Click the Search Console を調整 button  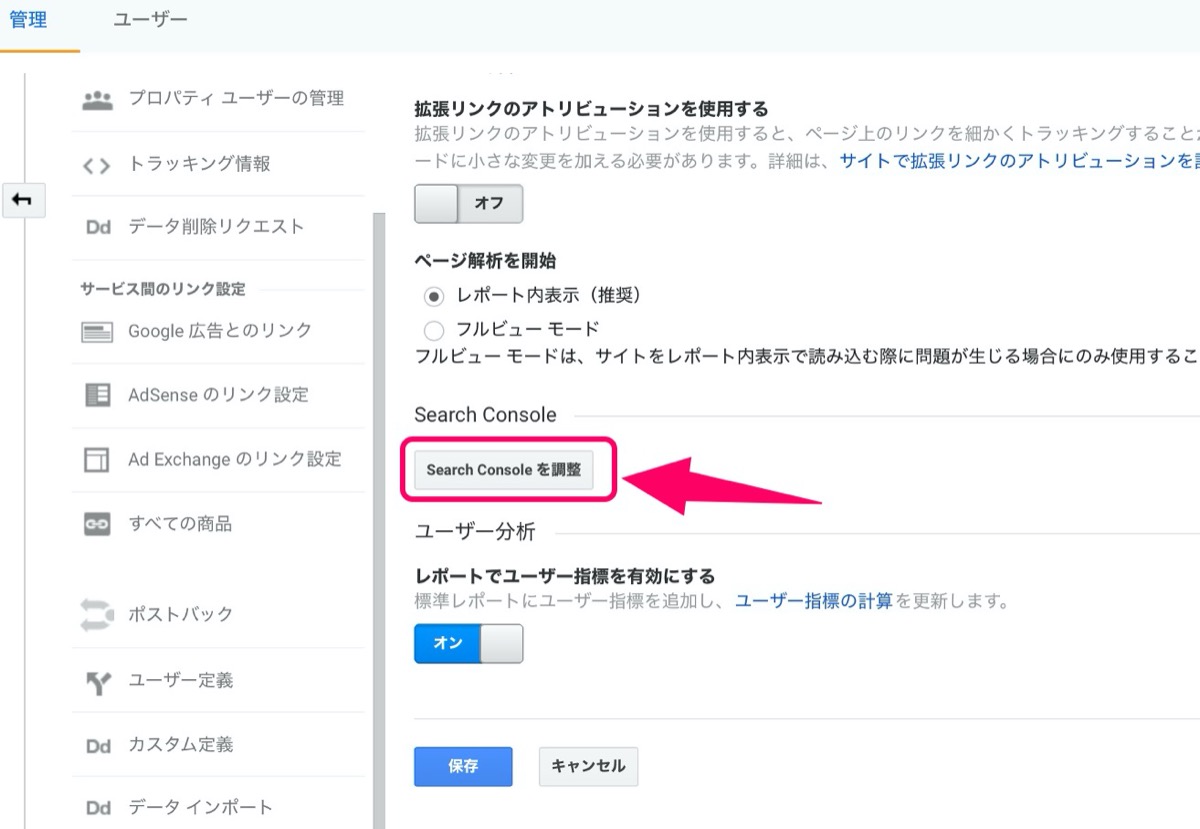tap(504, 469)
